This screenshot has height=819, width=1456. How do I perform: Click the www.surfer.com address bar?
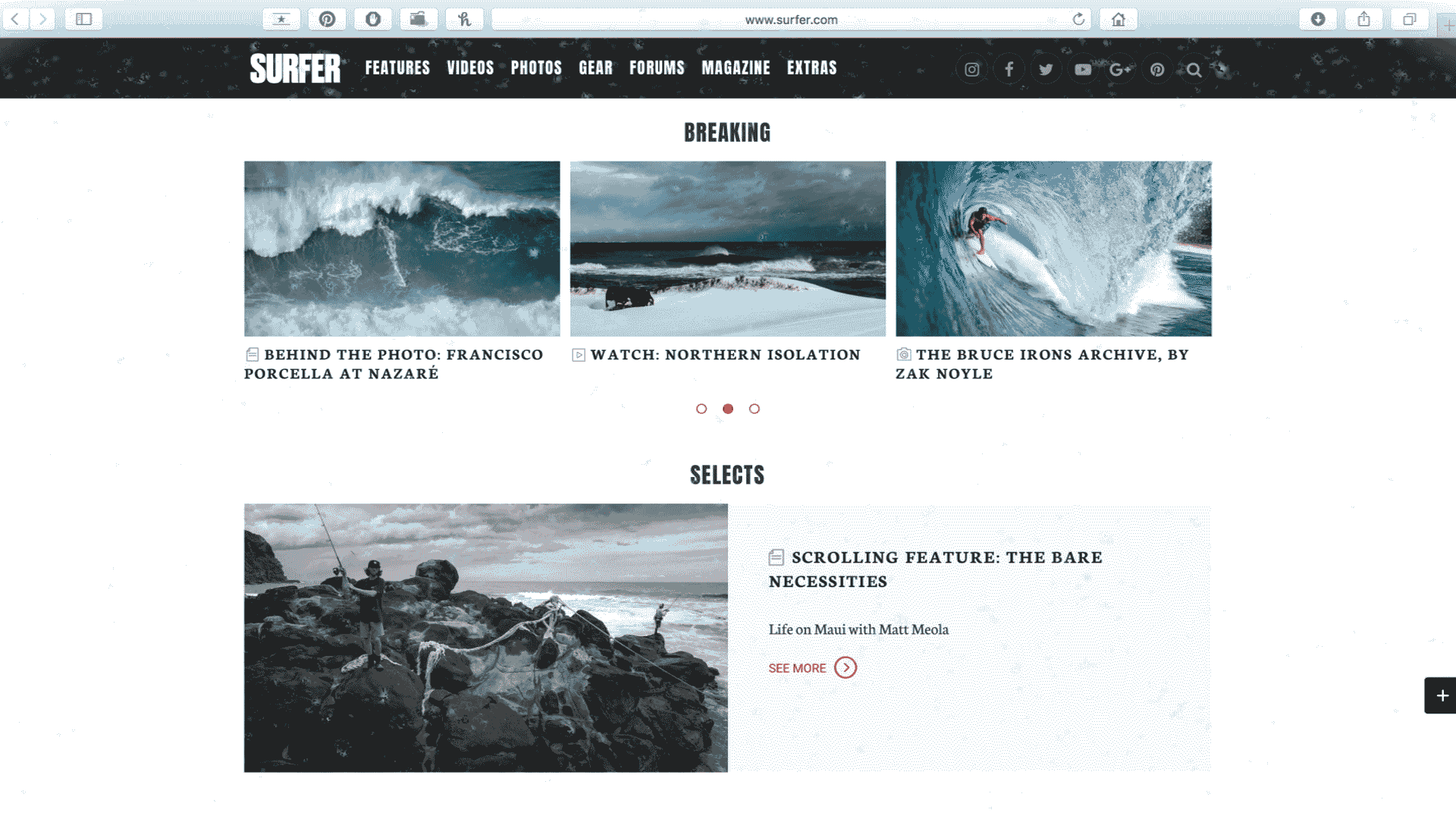791,20
